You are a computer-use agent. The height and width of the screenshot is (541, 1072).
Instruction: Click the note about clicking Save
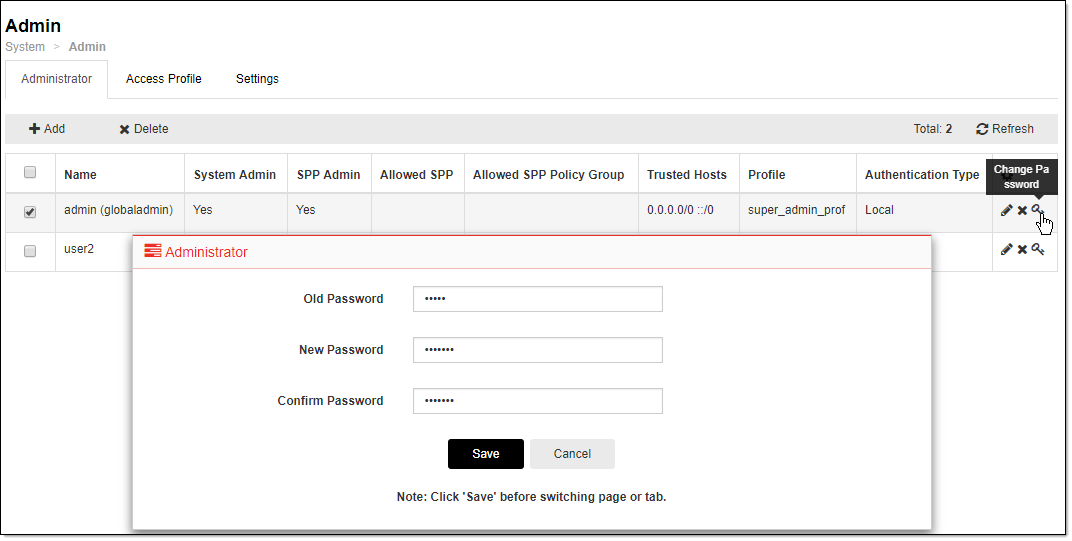pyautogui.click(x=531, y=497)
